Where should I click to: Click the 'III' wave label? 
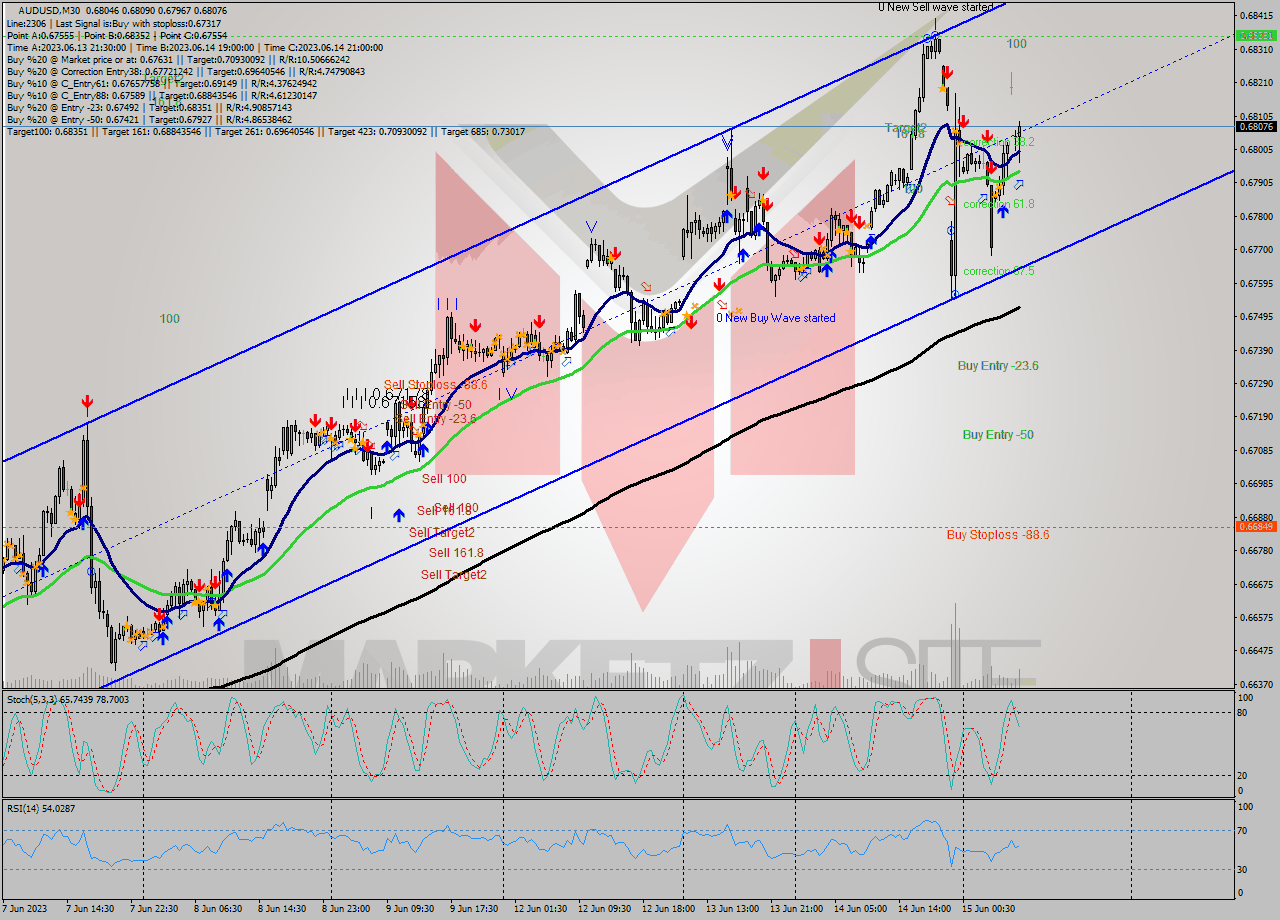pos(447,303)
